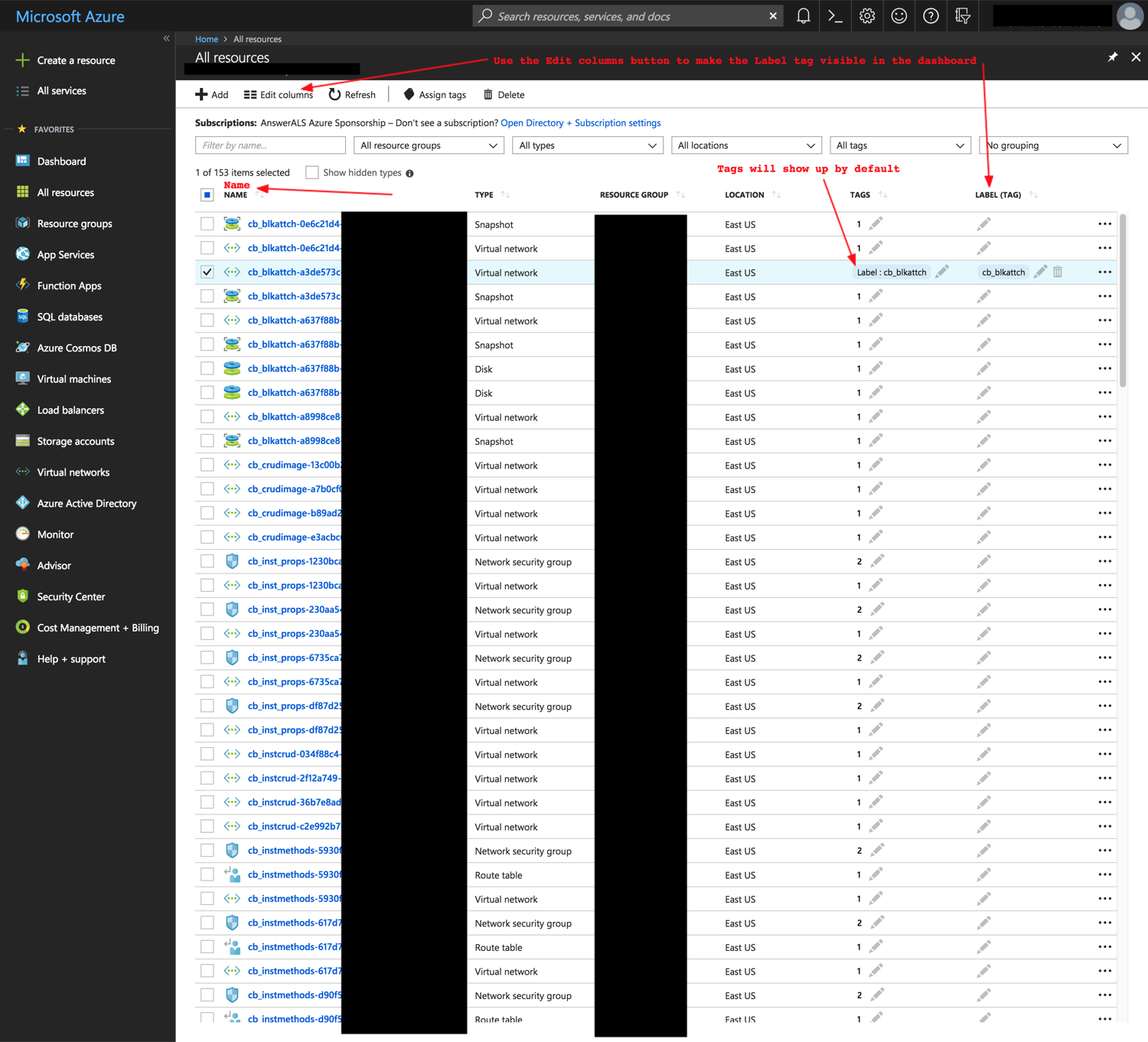Open Virtual machines in favorites
1148x1042 pixels.
[x=74, y=379]
